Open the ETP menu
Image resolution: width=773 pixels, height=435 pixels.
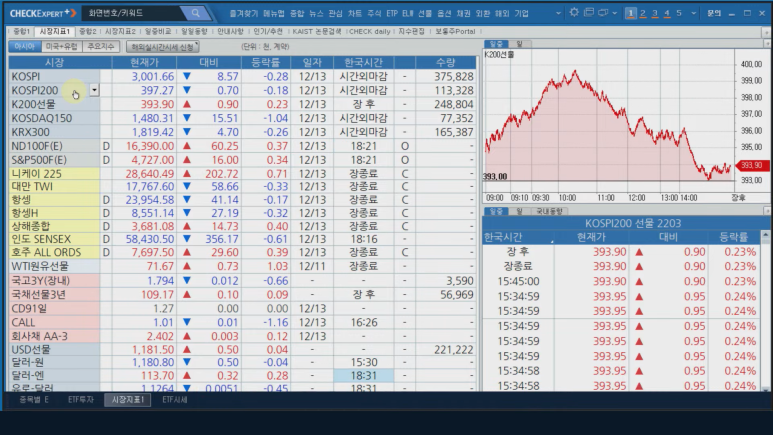click(x=392, y=13)
